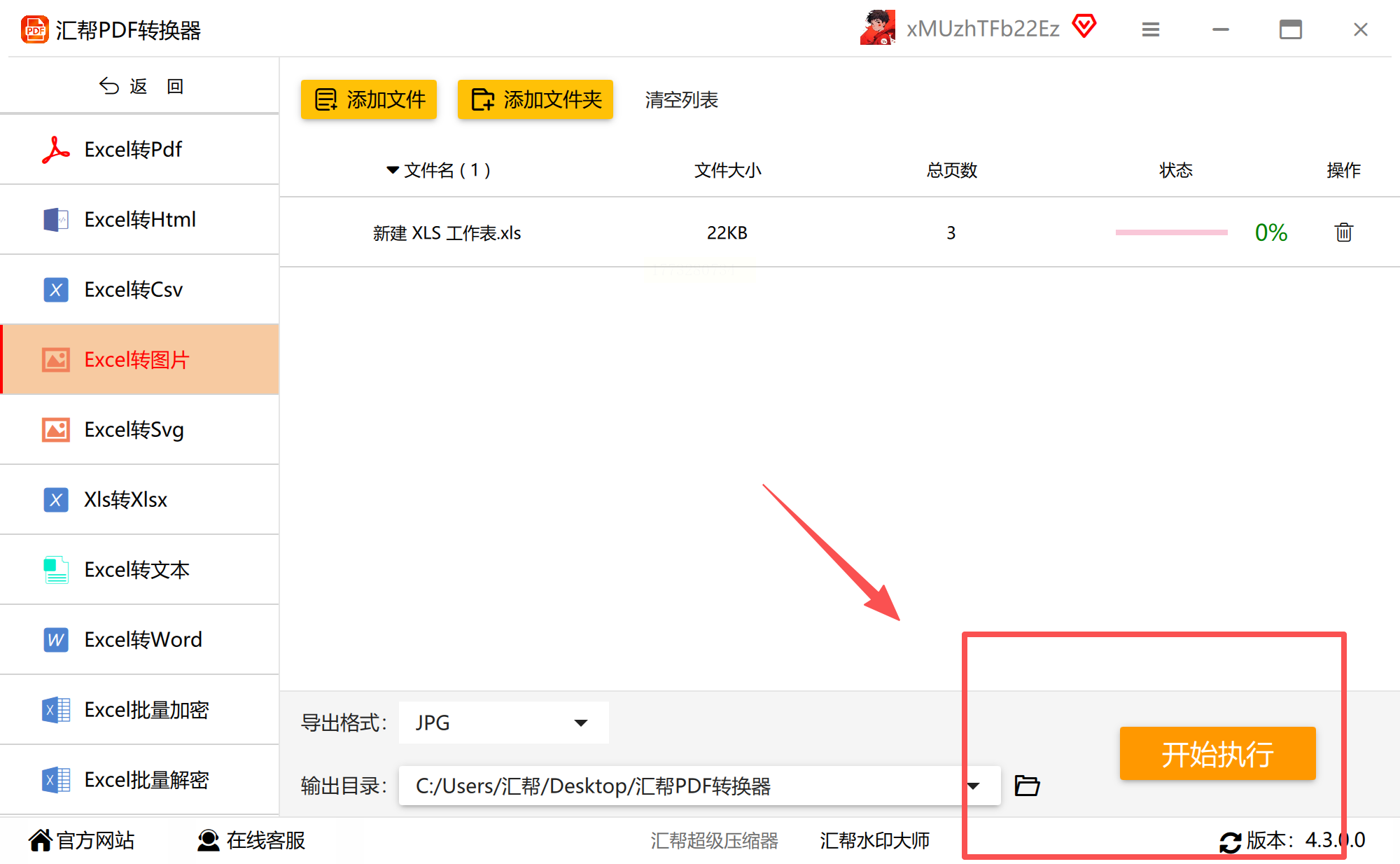This screenshot has width=1400, height=864.
Task: Select Xls转Xlsx sidebar item
Action: click(x=126, y=499)
